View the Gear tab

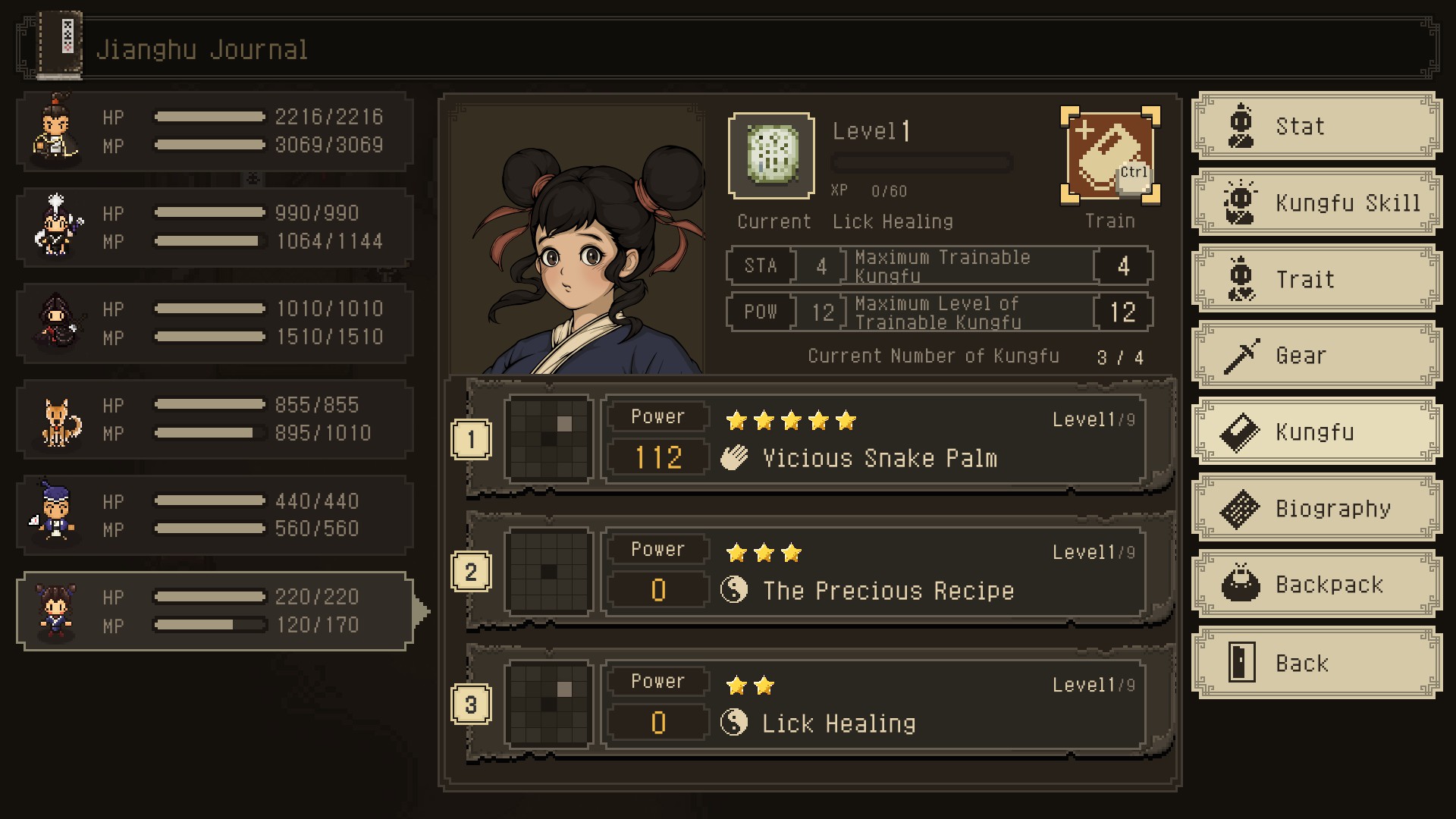[1316, 356]
